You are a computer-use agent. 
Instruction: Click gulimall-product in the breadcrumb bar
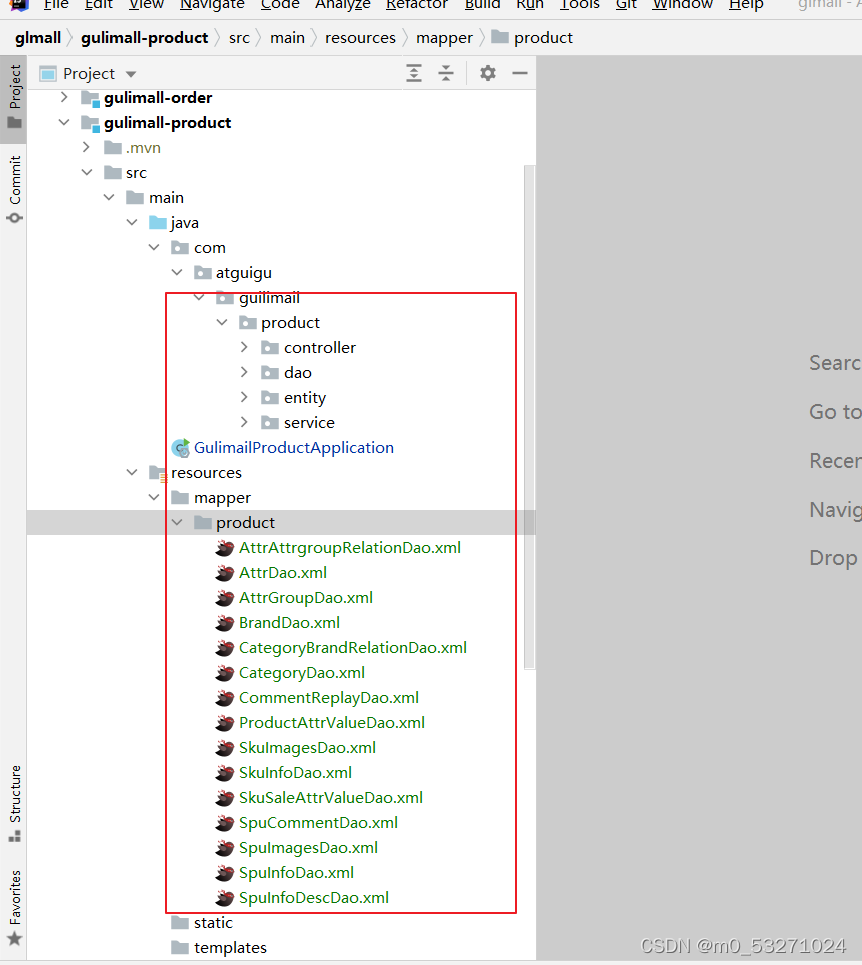point(145,38)
